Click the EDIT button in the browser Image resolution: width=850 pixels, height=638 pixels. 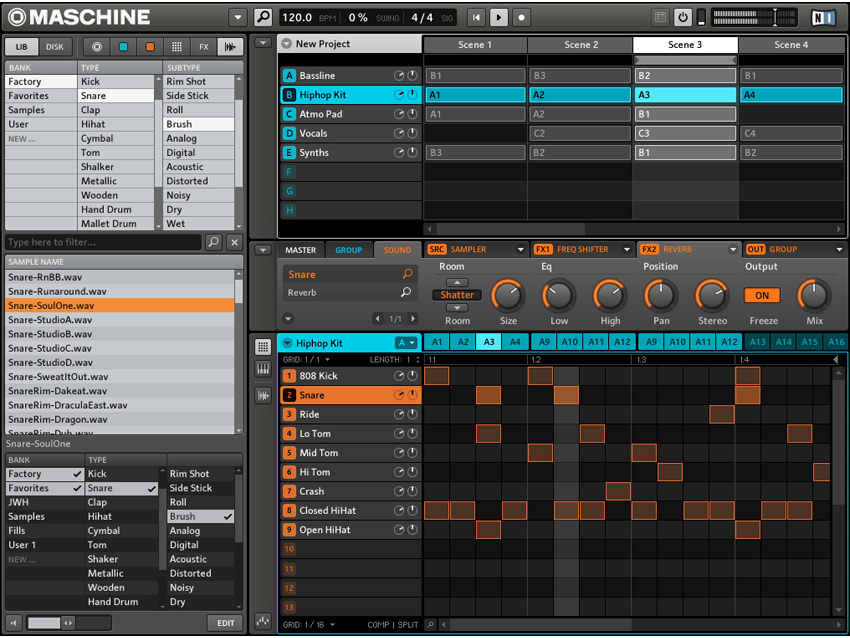tap(225, 623)
